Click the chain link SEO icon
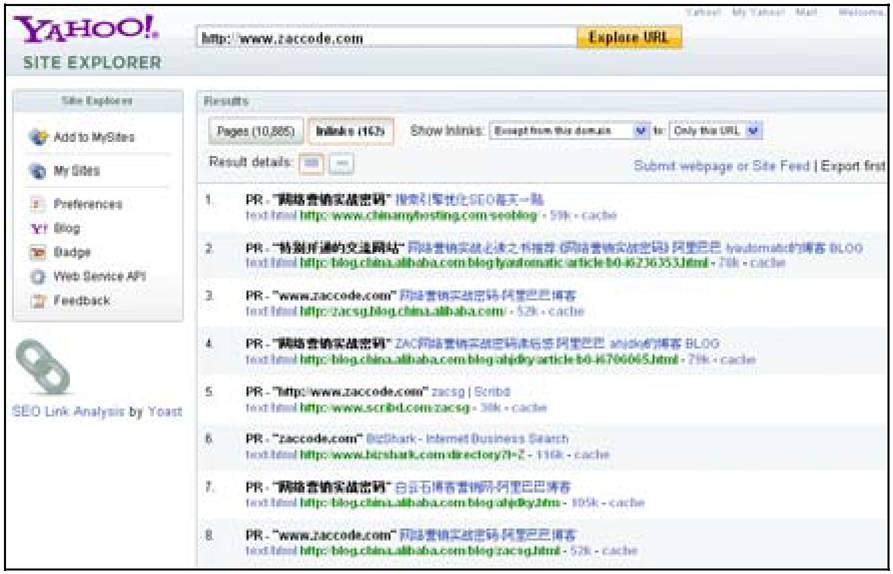The image size is (893, 574). 43,367
